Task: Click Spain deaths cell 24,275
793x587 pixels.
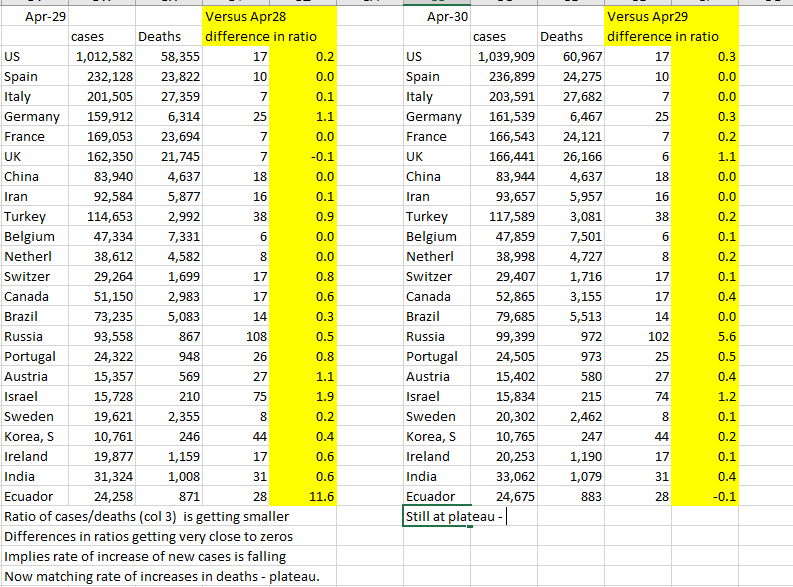Action: pyautogui.click(x=571, y=77)
